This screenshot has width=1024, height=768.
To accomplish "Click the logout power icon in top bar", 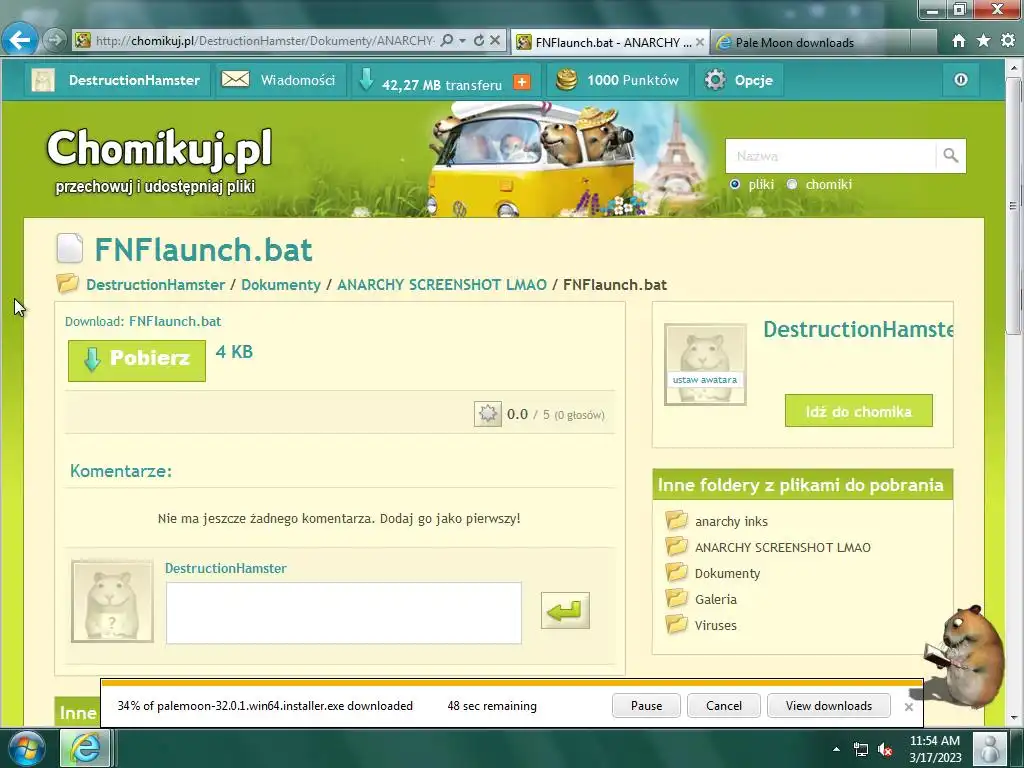I will (x=961, y=80).
